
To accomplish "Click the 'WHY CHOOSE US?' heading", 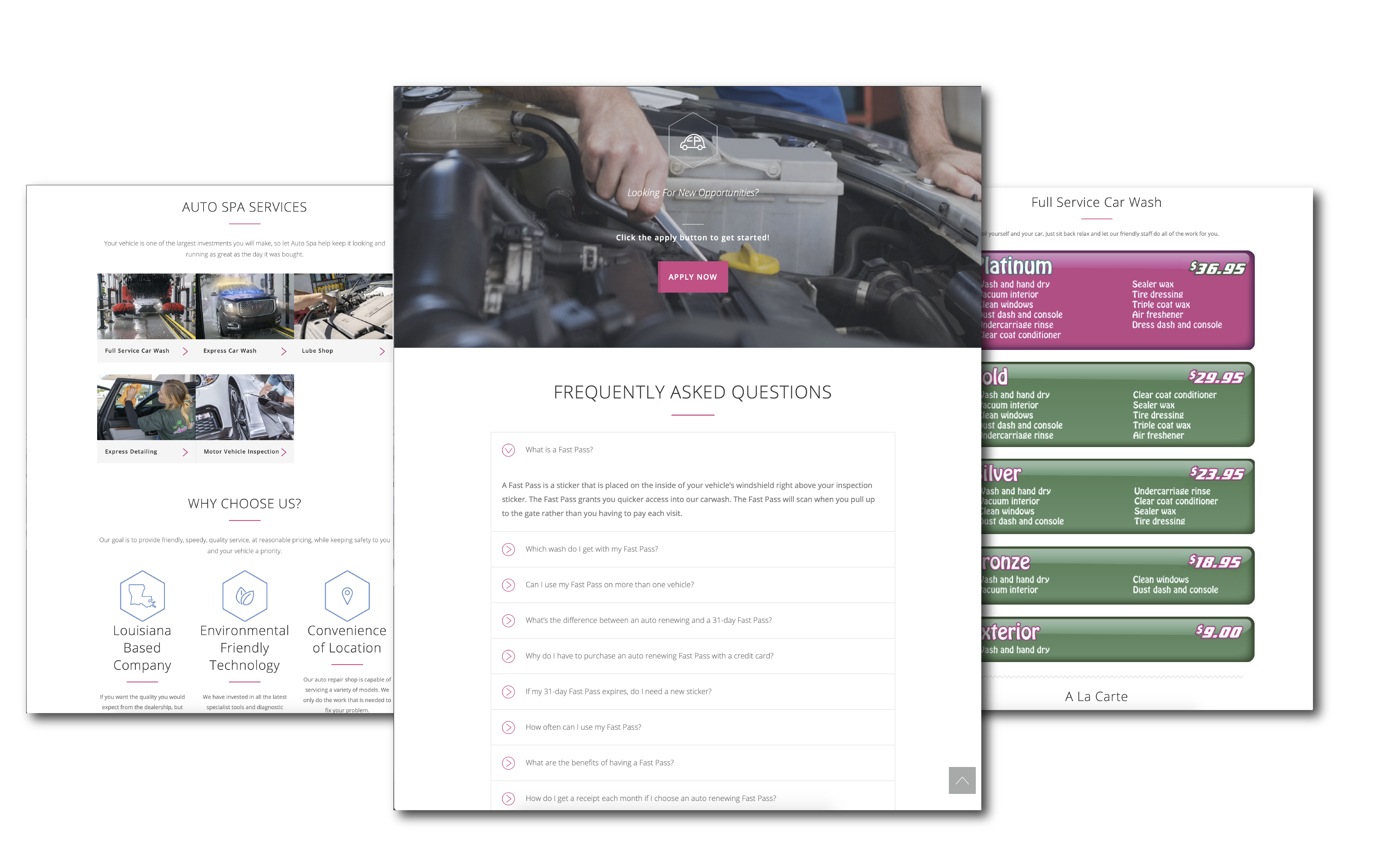I will (244, 504).
